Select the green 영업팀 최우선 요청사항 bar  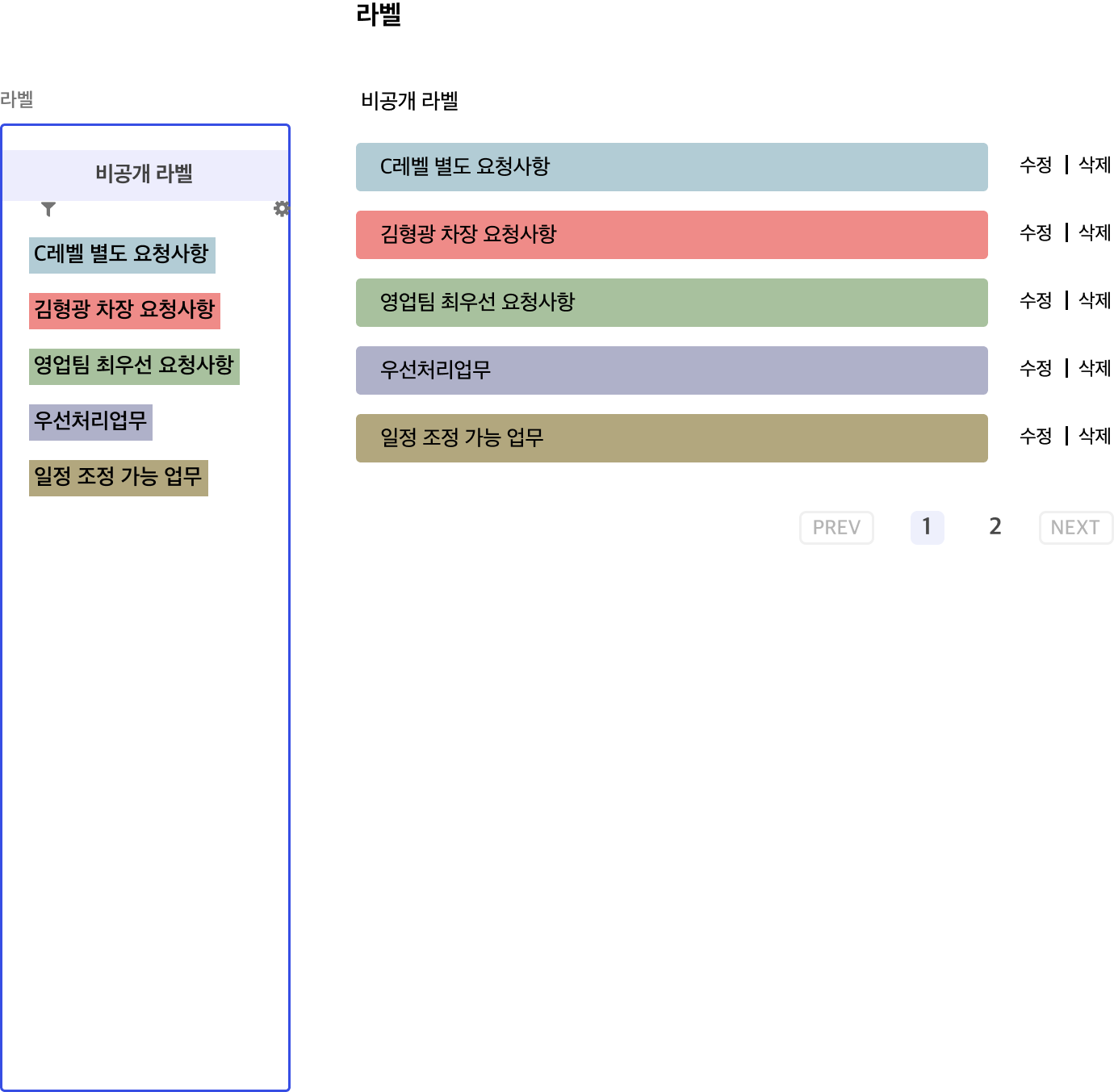tap(672, 303)
